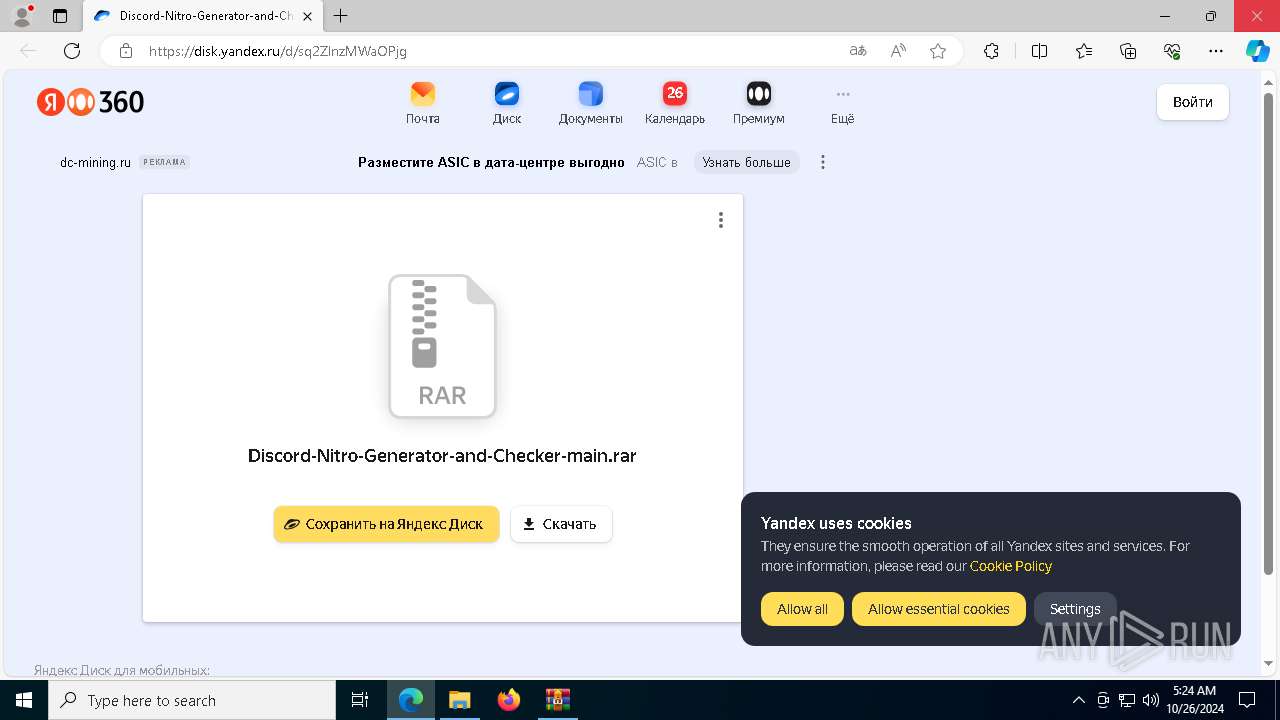
Task: Open Edge Settings and more menu
Action: (1216, 51)
